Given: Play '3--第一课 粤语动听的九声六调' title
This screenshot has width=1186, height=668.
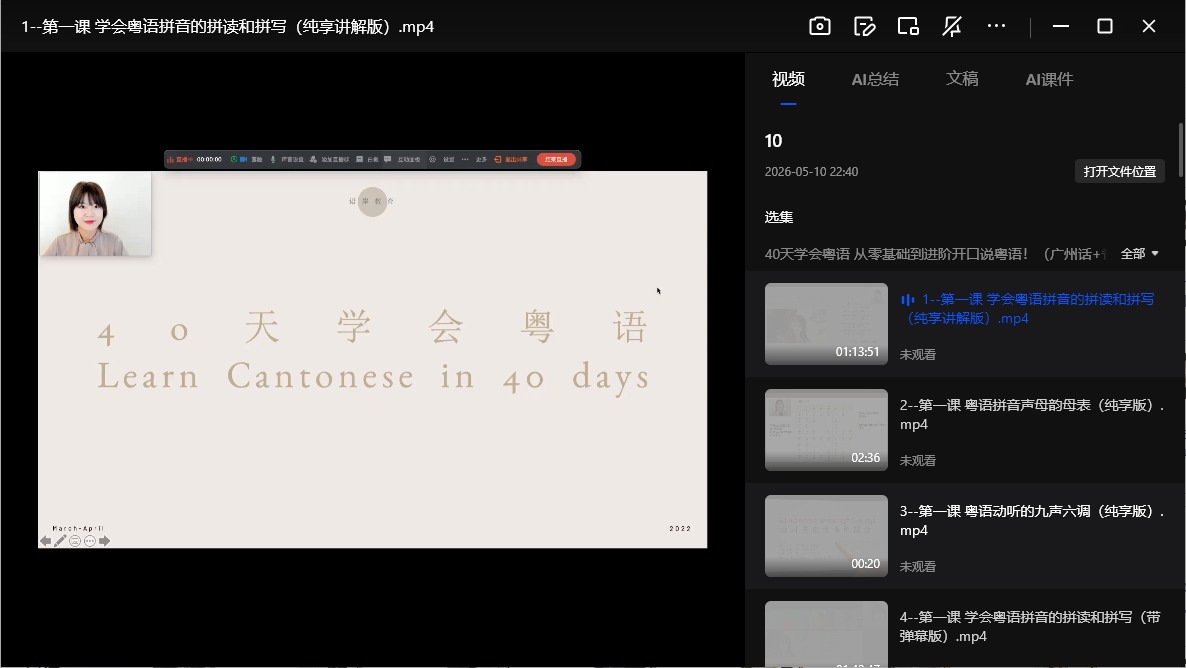Looking at the screenshot, I should click(x=1032, y=520).
